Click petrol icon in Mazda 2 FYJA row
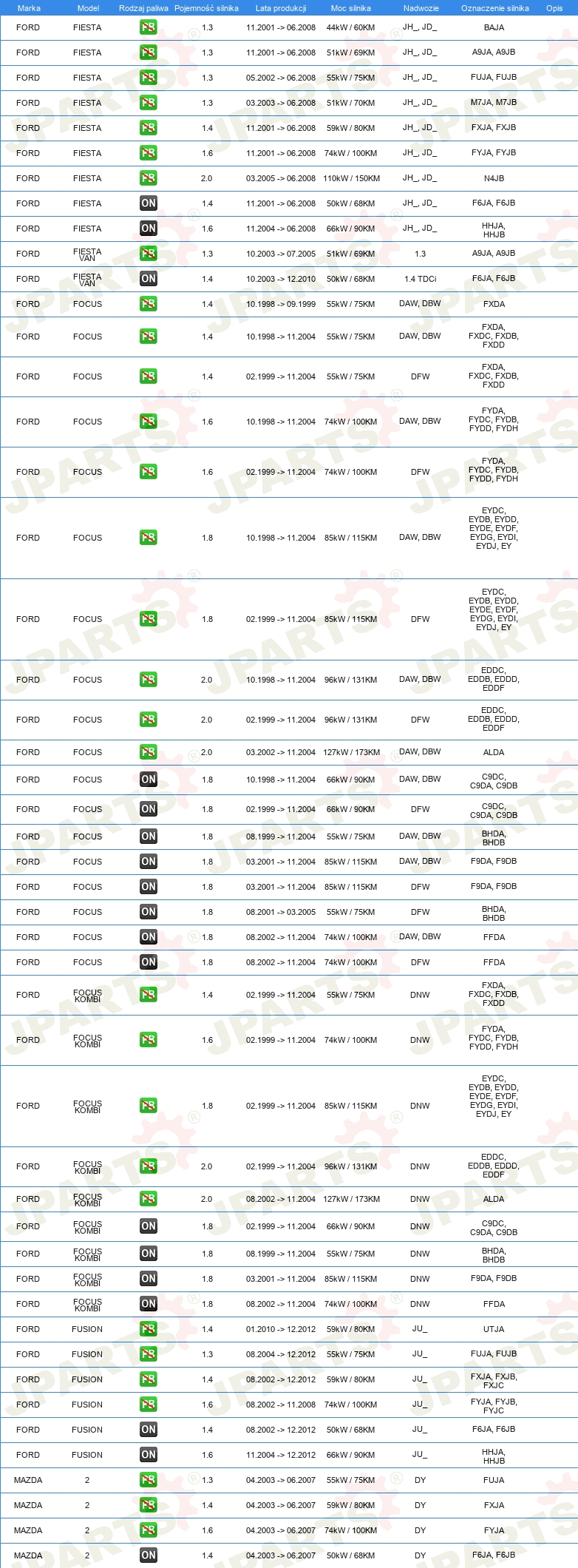578x1568 pixels. 148,1530
